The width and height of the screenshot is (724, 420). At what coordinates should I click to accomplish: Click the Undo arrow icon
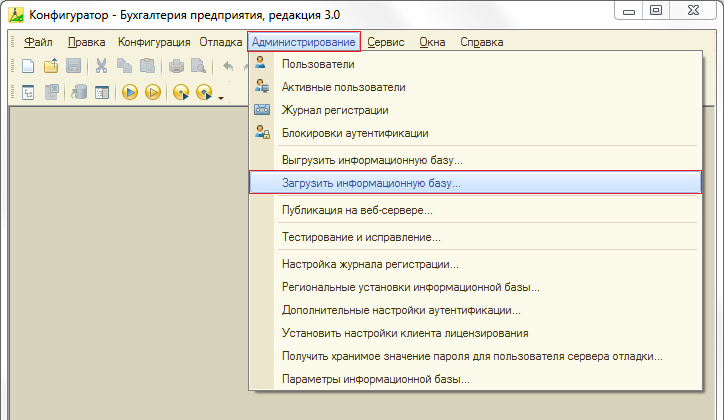pyautogui.click(x=228, y=66)
